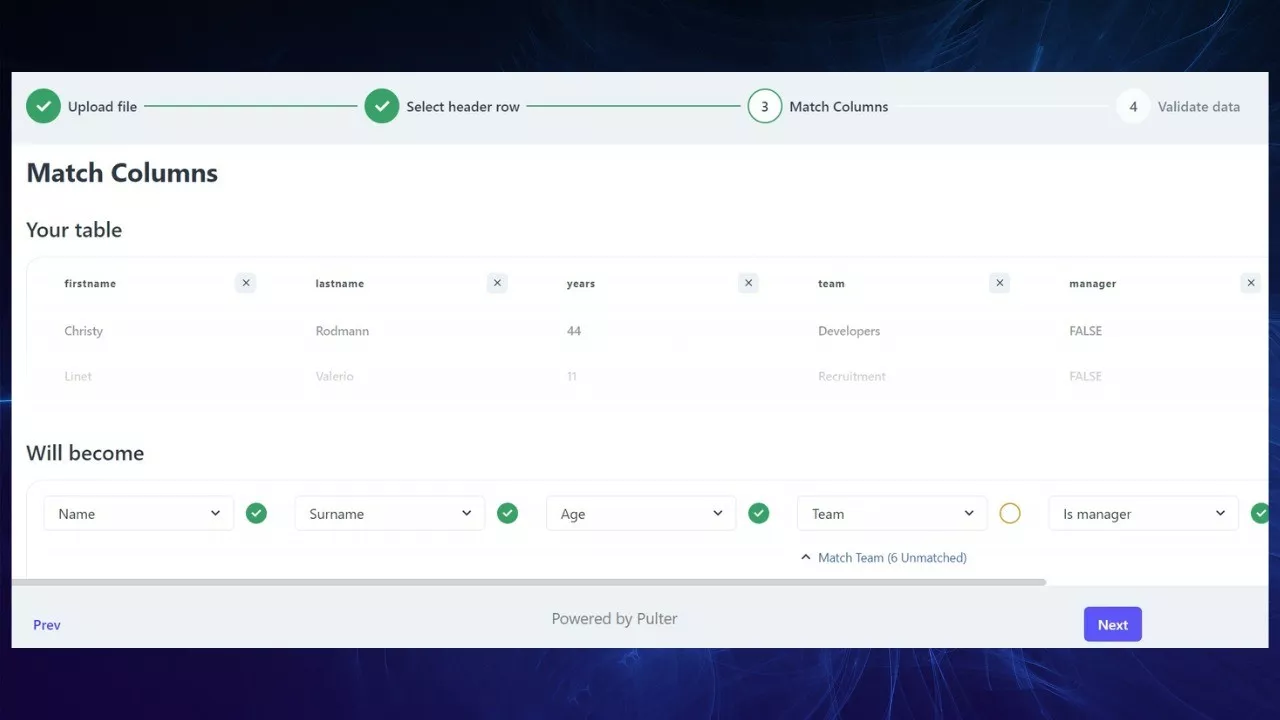Click the X icon beside years column
Image resolution: width=1280 pixels, height=720 pixels.
pos(748,283)
